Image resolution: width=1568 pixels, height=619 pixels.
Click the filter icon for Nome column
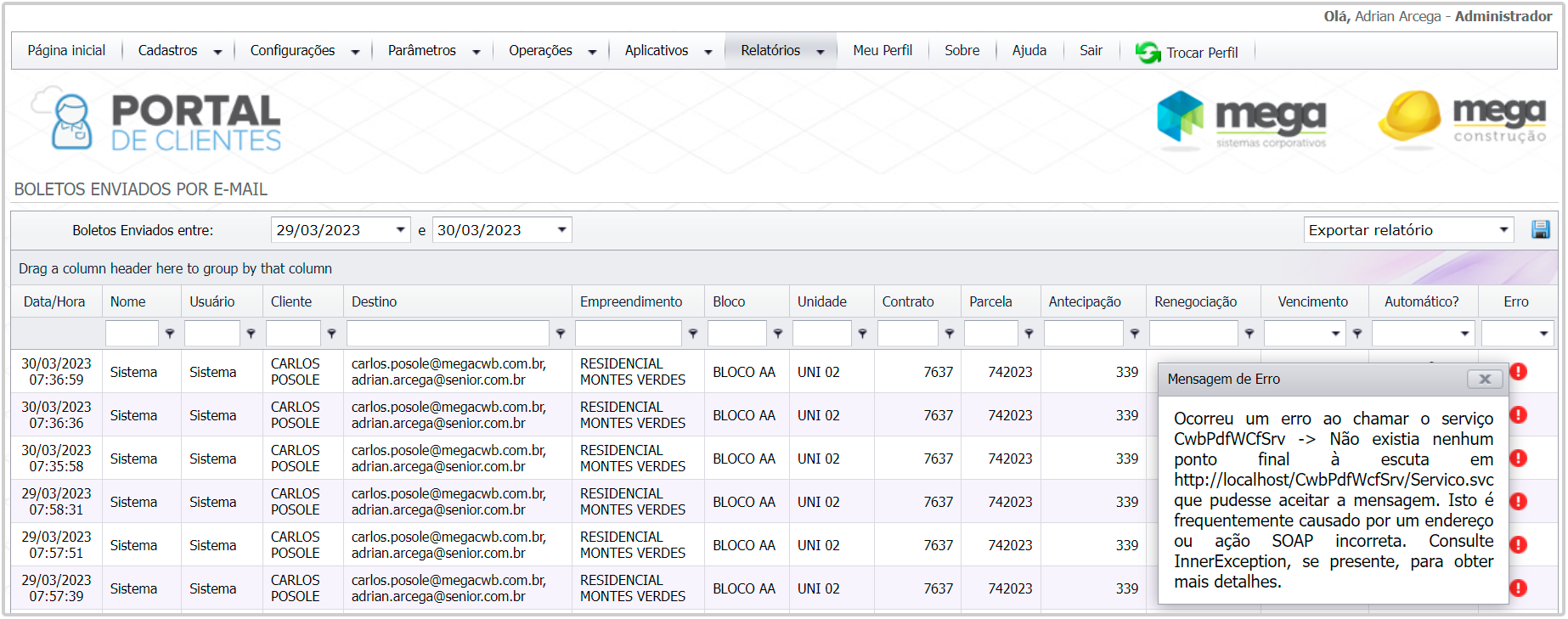170,334
